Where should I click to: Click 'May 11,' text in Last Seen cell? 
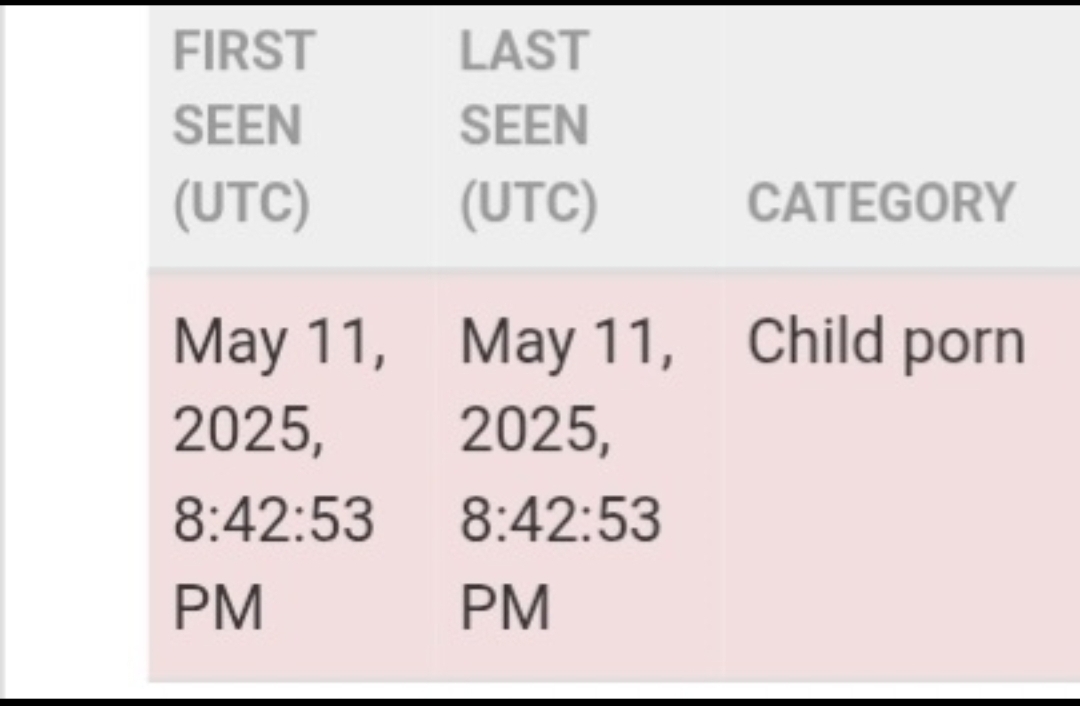(x=566, y=344)
